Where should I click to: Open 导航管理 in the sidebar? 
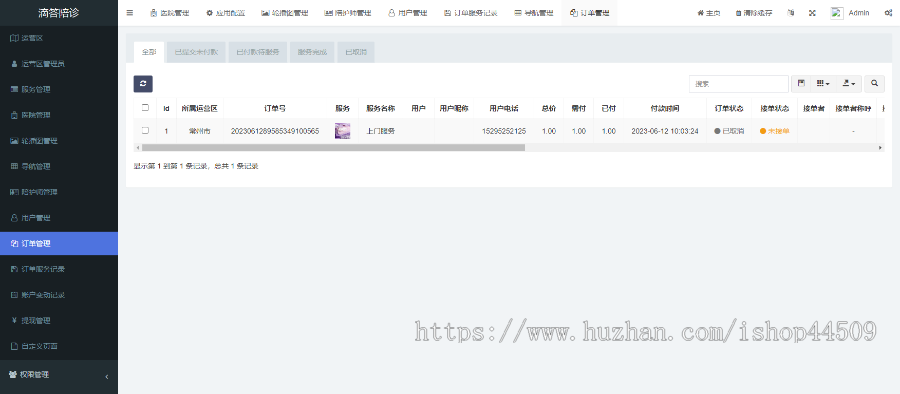[x=59, y=167]
